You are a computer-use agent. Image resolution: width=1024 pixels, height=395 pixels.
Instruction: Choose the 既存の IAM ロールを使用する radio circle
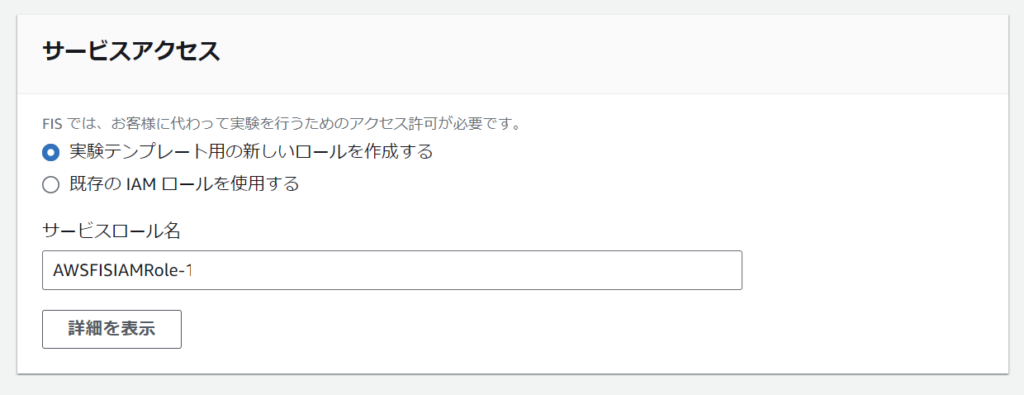tap(51, 185)
